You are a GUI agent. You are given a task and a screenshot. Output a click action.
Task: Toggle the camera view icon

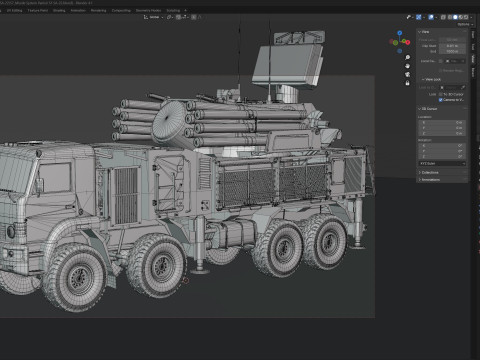(x=407, y=74)
